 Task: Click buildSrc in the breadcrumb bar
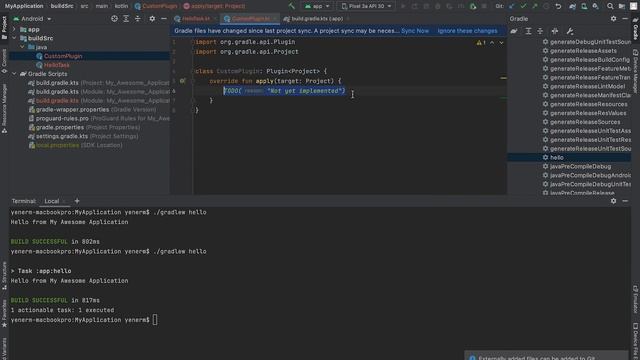click(62, 6)
